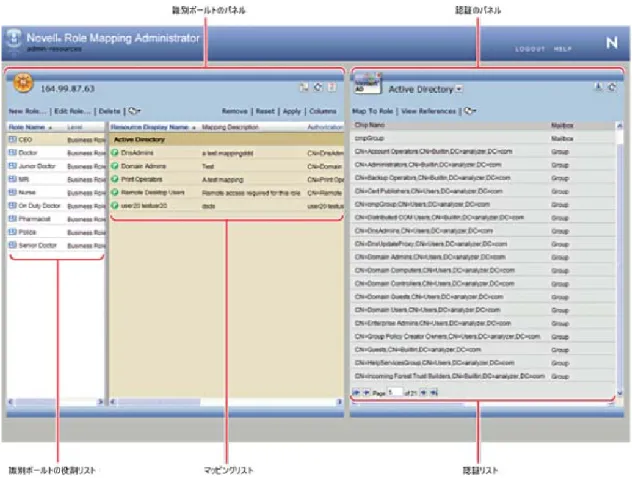Select the cmpGroup Mailbox row
Screen dimensions: 632x478
coord(483,138)
